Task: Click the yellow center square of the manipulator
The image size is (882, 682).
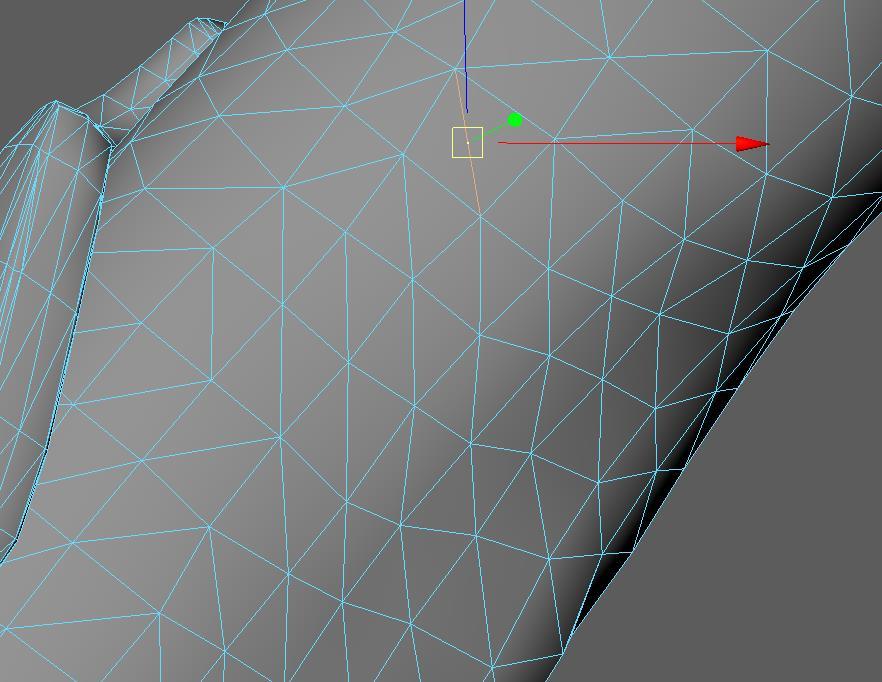Action: click(x=468, y=143)
